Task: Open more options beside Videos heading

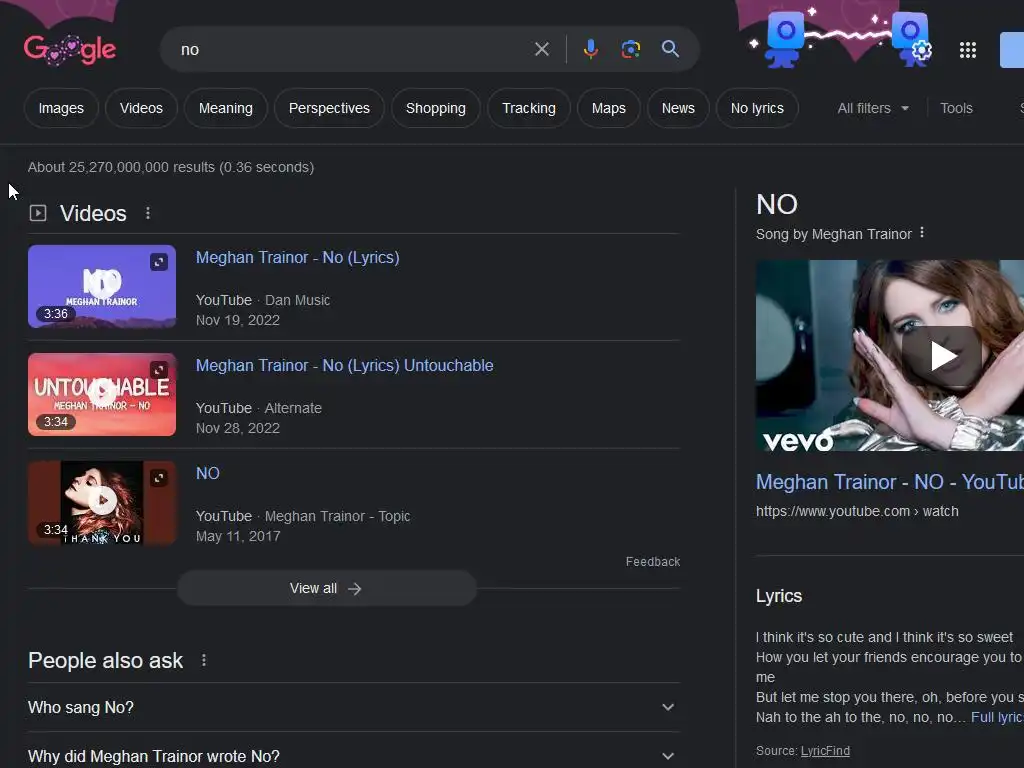Action: 148,213
